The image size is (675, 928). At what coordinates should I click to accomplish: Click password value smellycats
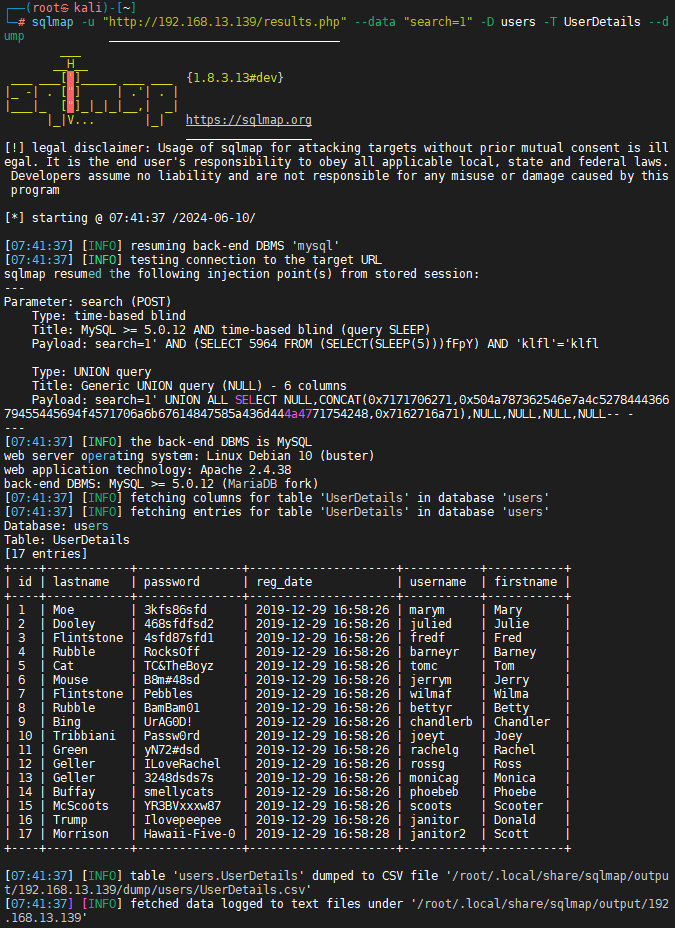coord(179,792)
